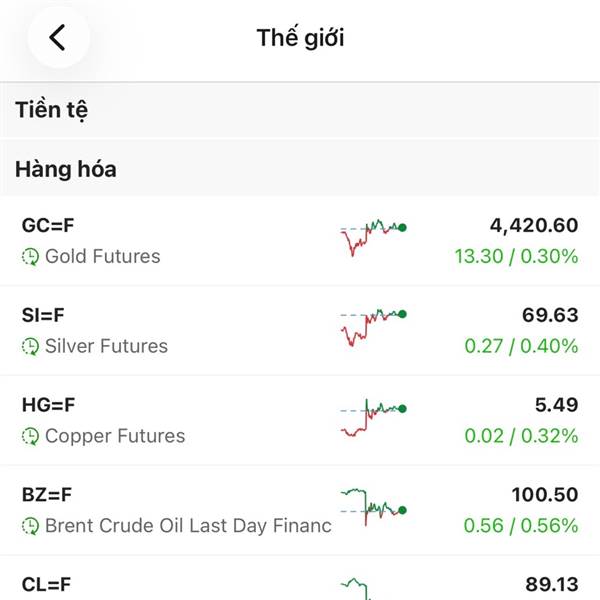Click the clock icon beside Copper Futures
Screen dimensions: 600x600
click(x=30, y=437)
